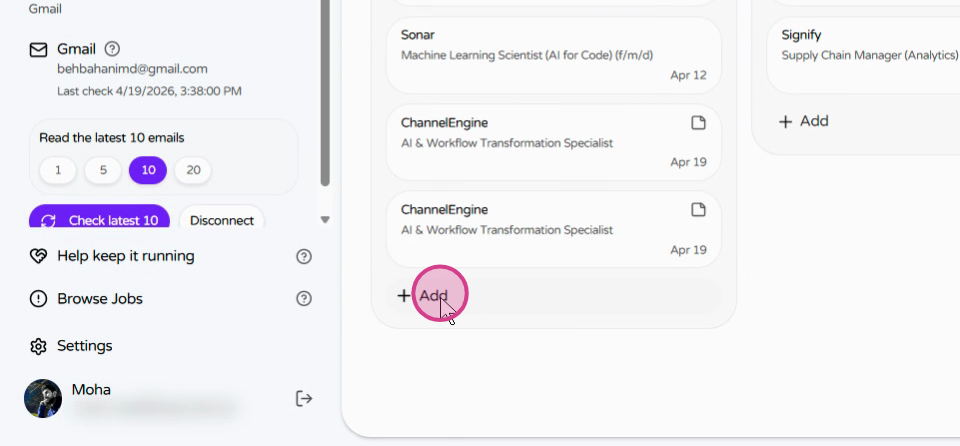This screenshot has height=446, width=960.
Task: Open the Settings gear icon
Action: click(x=38, y=346)
